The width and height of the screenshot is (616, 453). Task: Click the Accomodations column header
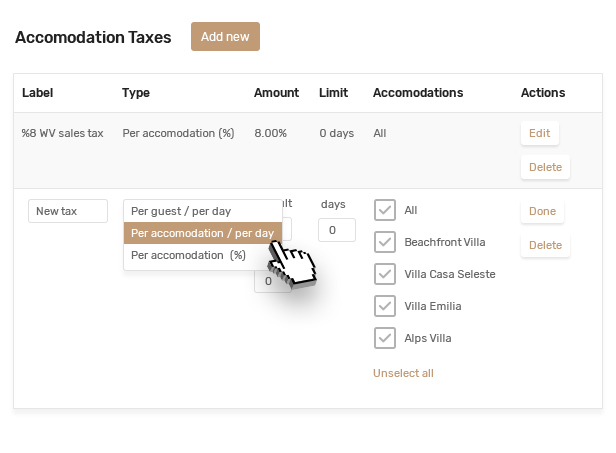coord(417,93)
